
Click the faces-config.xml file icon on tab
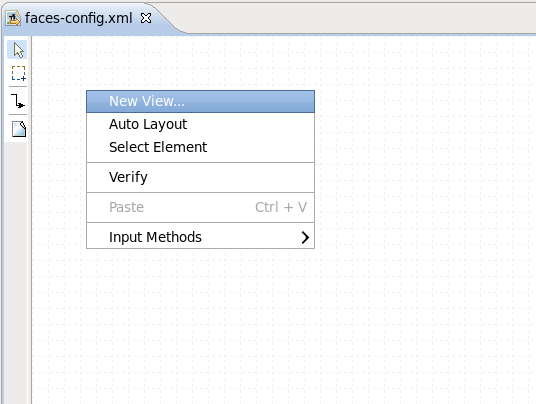(13, 18)
